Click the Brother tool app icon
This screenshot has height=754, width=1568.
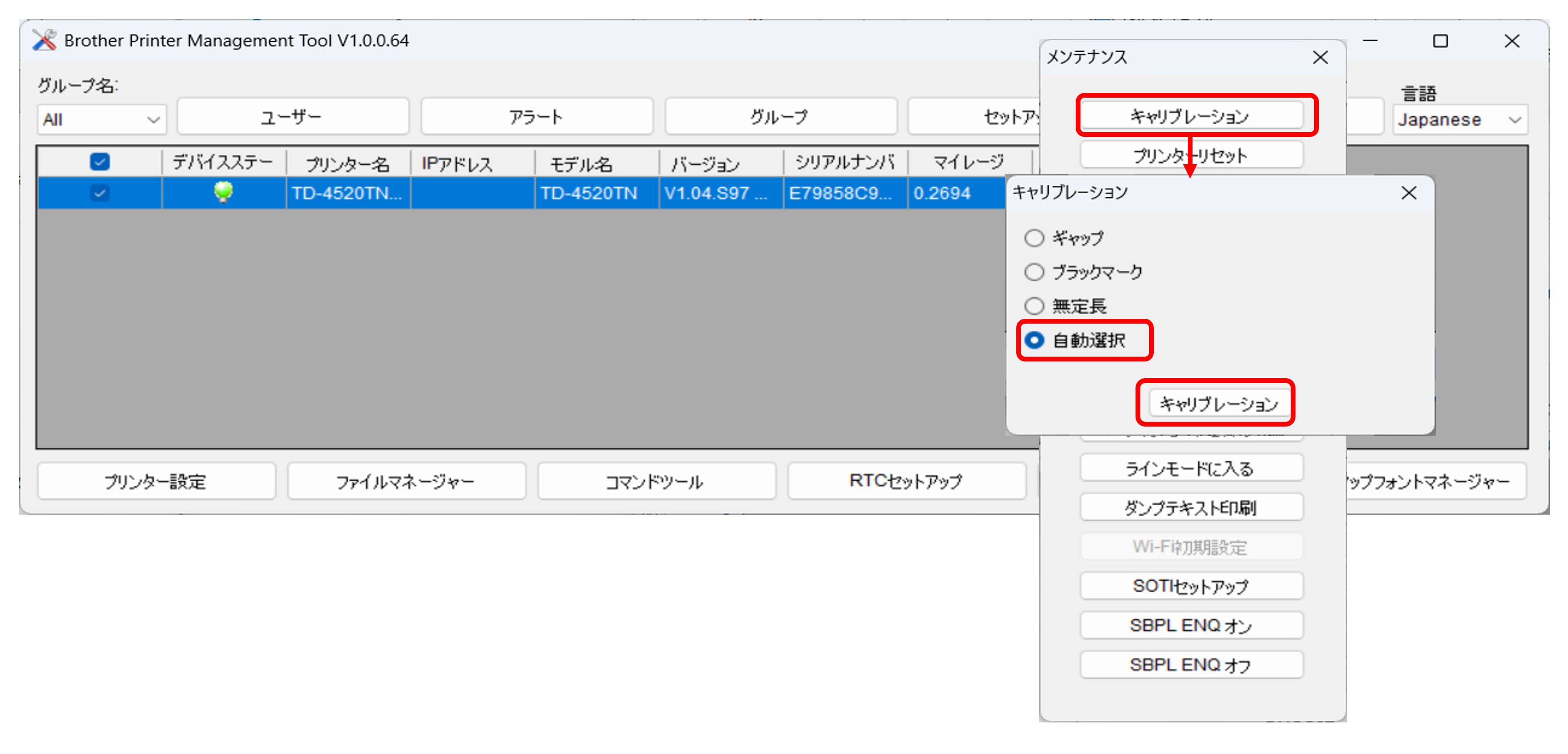click(x=44, y=41)
